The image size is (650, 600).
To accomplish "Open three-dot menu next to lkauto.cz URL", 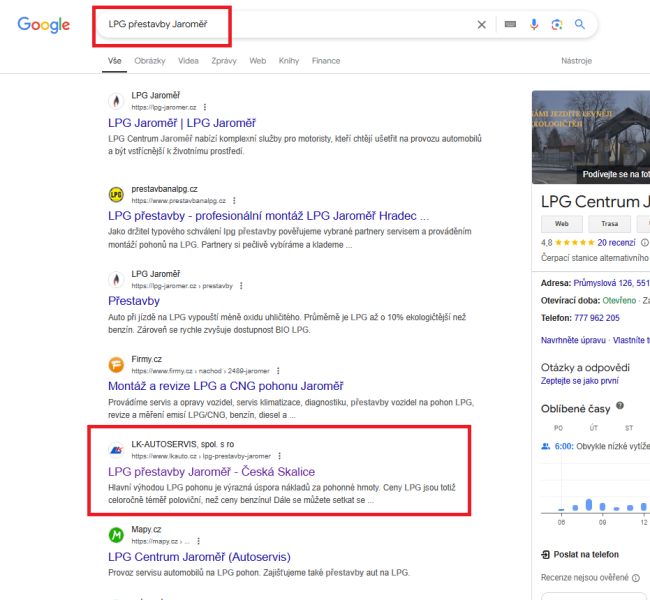I will pyautogui.click(x=279, y=456).
